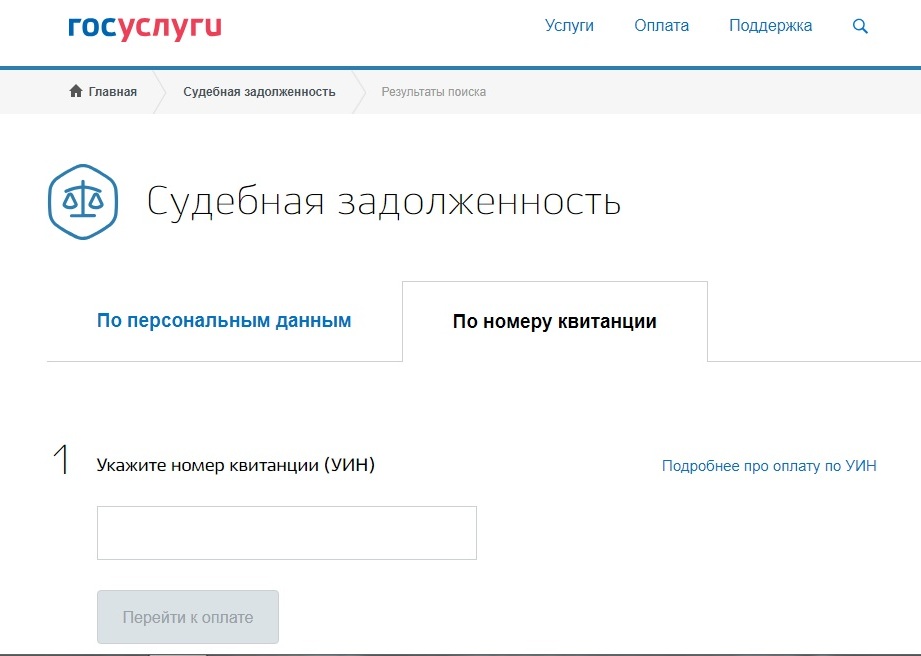Go to Главная breadcrumb text

(x=112, y=92)
